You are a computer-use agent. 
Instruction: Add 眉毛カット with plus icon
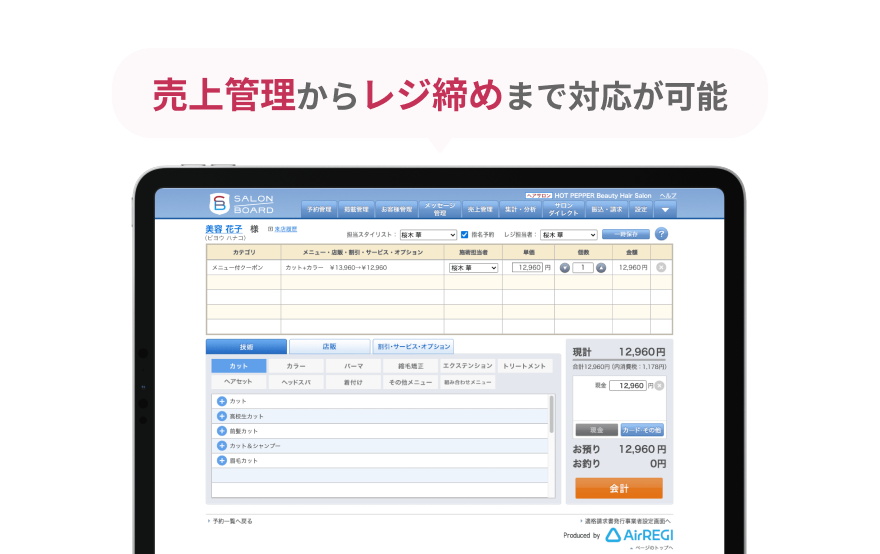tap(222, 460)
